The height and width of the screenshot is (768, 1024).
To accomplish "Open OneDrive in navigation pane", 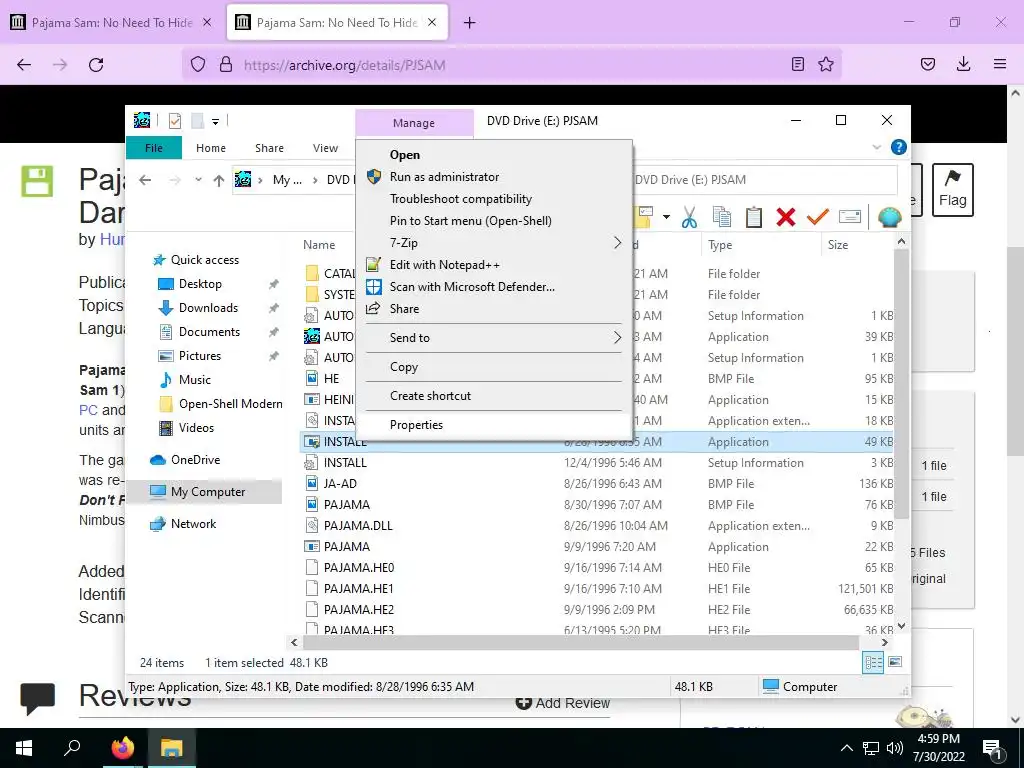I will pos(195,460).
